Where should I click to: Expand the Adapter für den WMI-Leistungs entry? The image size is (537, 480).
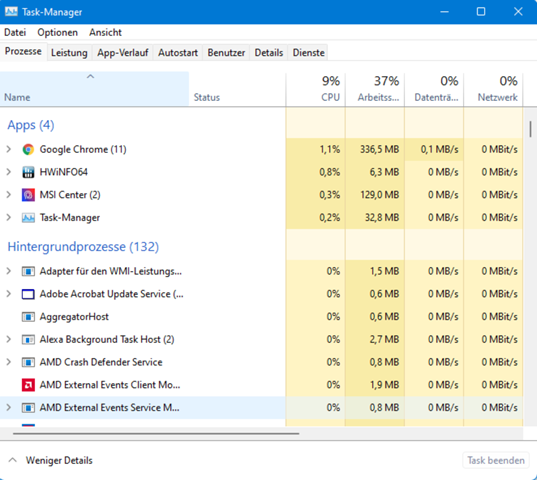[x=9, y=271]
